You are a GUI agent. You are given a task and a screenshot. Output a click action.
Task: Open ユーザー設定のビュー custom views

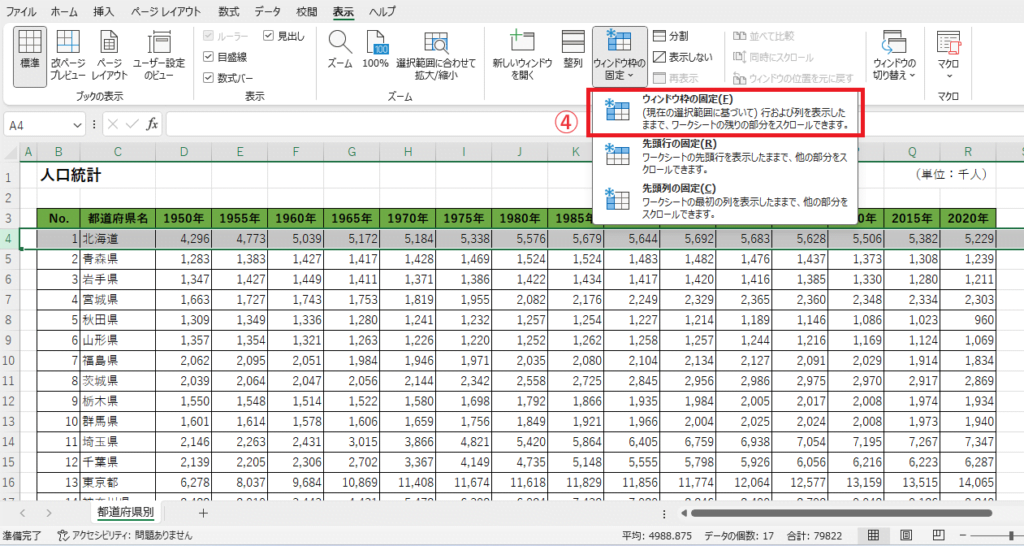coord(159,56)
